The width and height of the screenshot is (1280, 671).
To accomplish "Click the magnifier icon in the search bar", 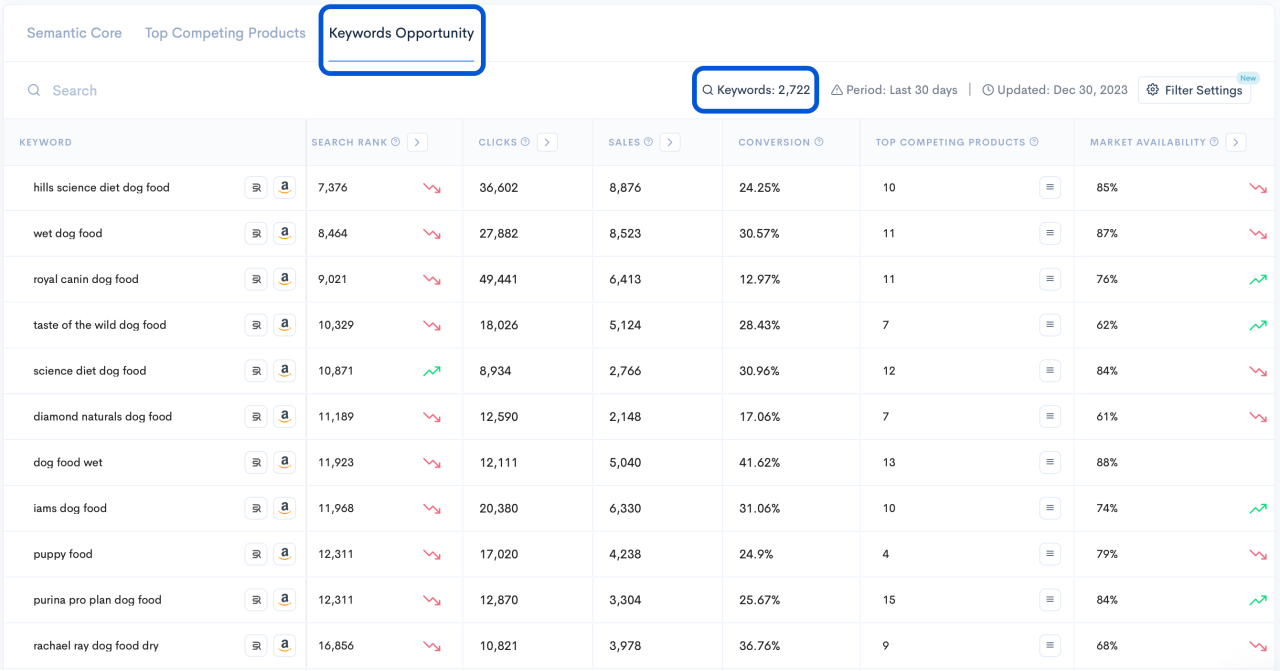I will click(x=35, y=90).
